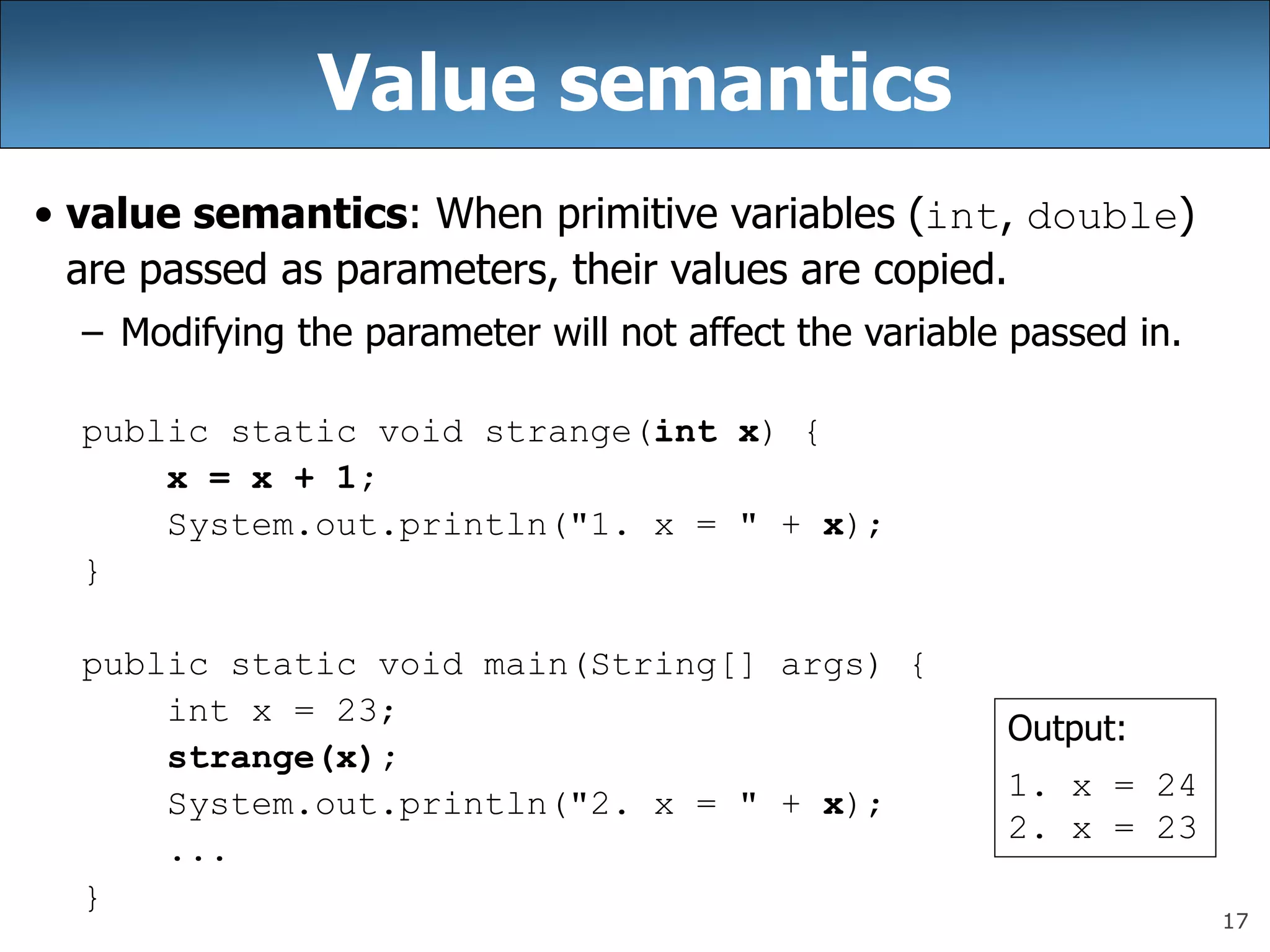Screen dimensions: 1270x952
Task: Click the closing brace of main method
Action: [x=92, y=897]
